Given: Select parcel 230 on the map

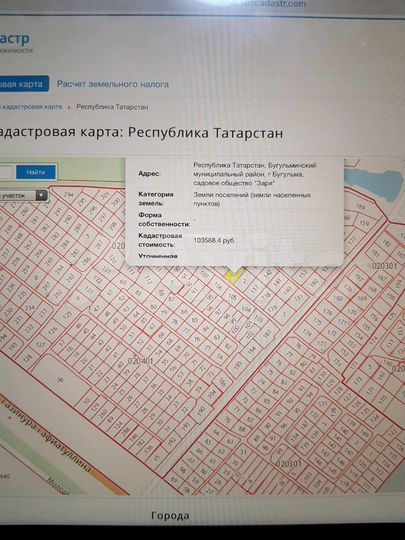Looking at the screenshot, I should (x=8, y=311).
